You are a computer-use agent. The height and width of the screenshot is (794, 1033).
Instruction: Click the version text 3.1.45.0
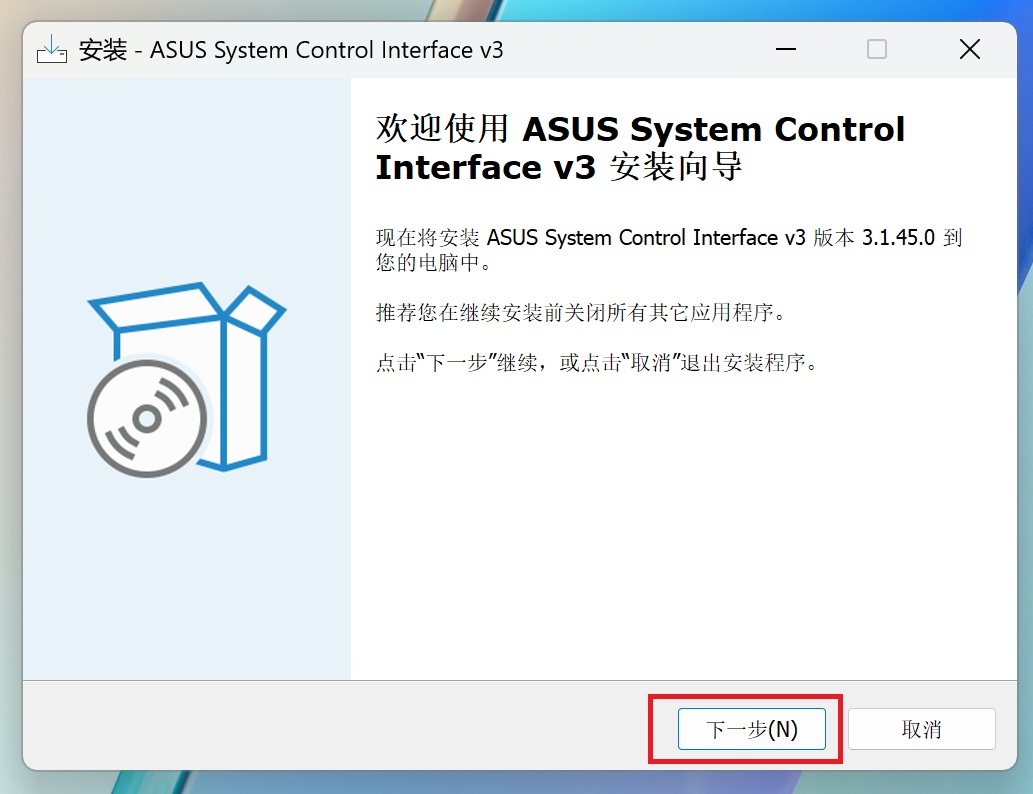tap(898, 237)
